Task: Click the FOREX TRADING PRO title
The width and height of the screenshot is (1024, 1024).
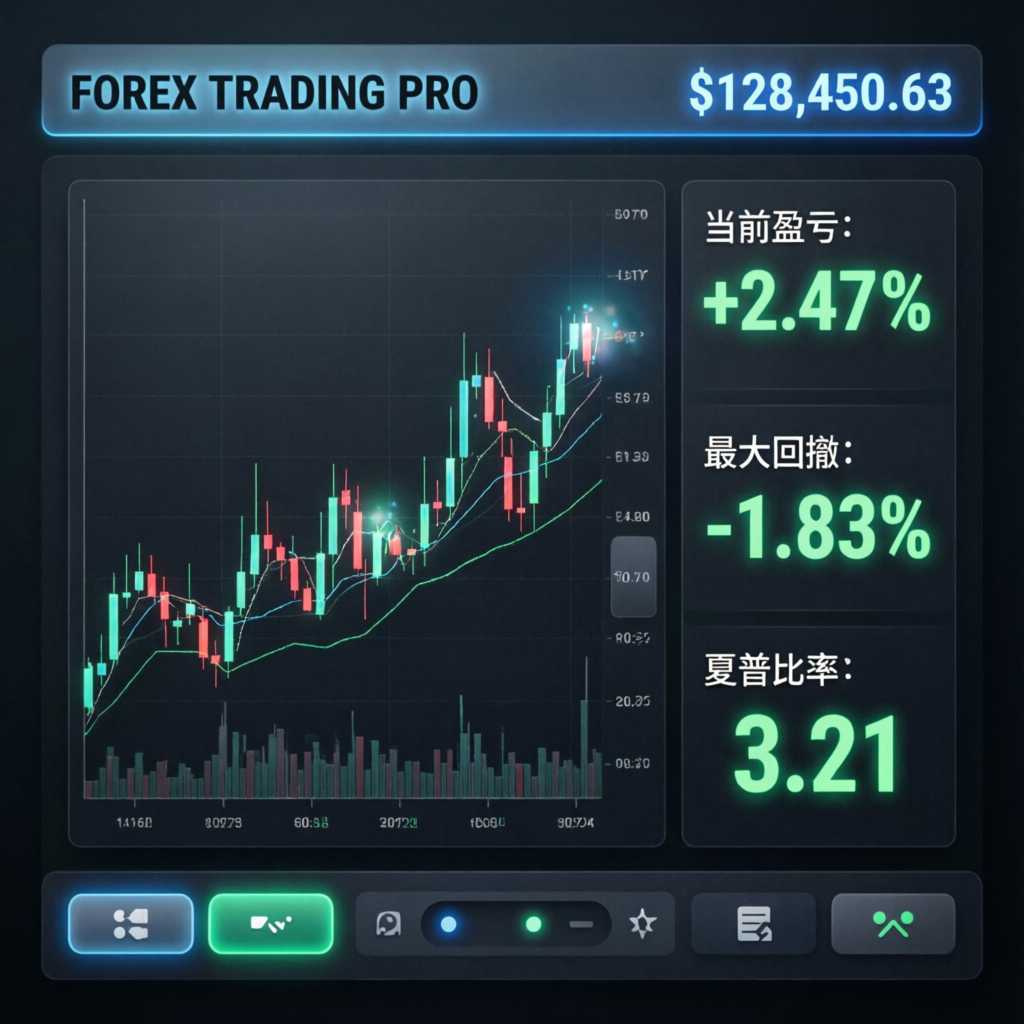Action: 274,92
